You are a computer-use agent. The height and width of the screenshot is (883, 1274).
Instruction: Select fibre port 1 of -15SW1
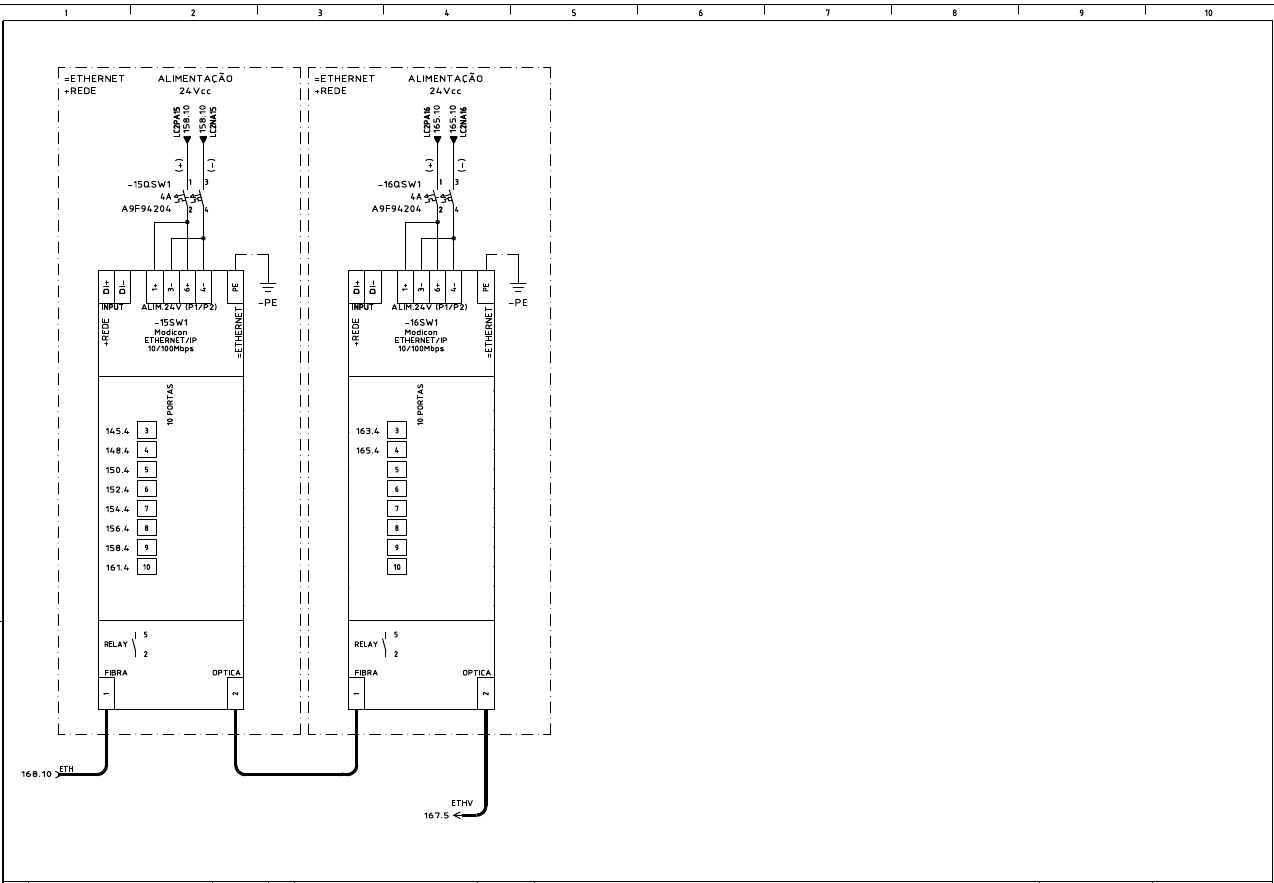pyautogui.click(x=106, y=693)
